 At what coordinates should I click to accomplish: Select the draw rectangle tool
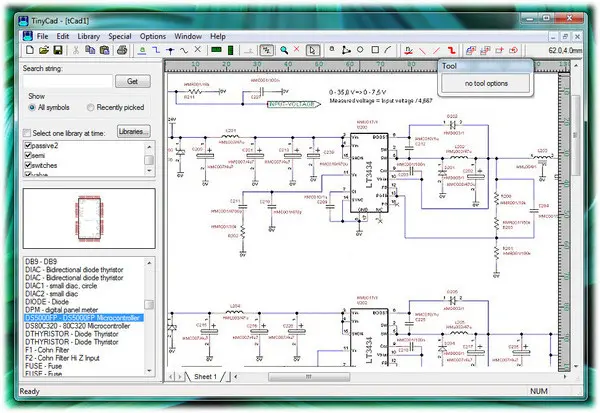[376, 50]
